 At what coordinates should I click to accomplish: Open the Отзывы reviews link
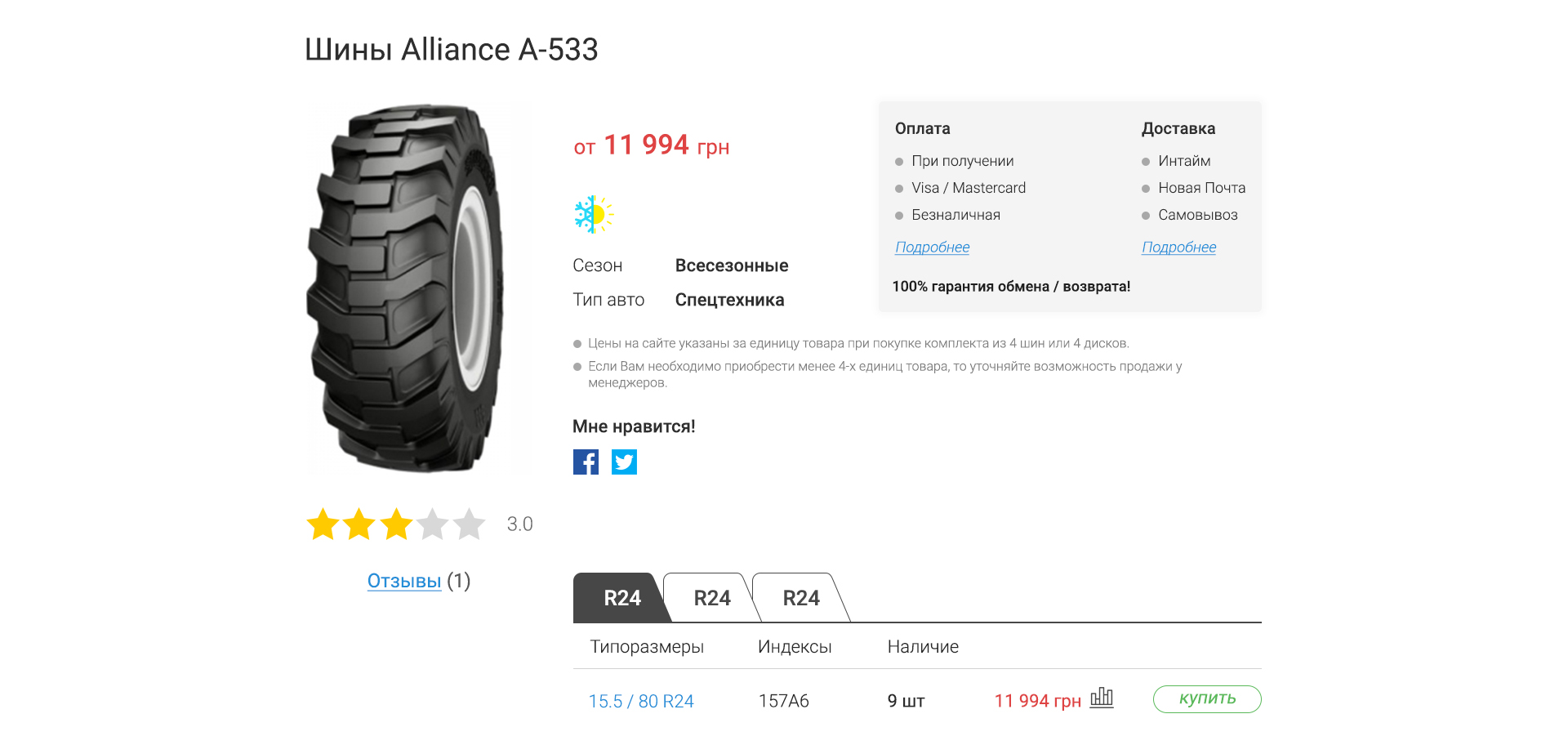(x=404, y=581)
